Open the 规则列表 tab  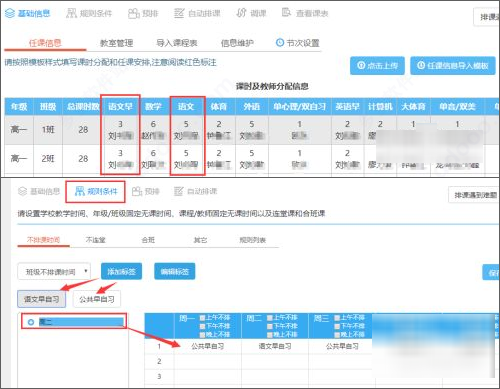click(252, 240)
